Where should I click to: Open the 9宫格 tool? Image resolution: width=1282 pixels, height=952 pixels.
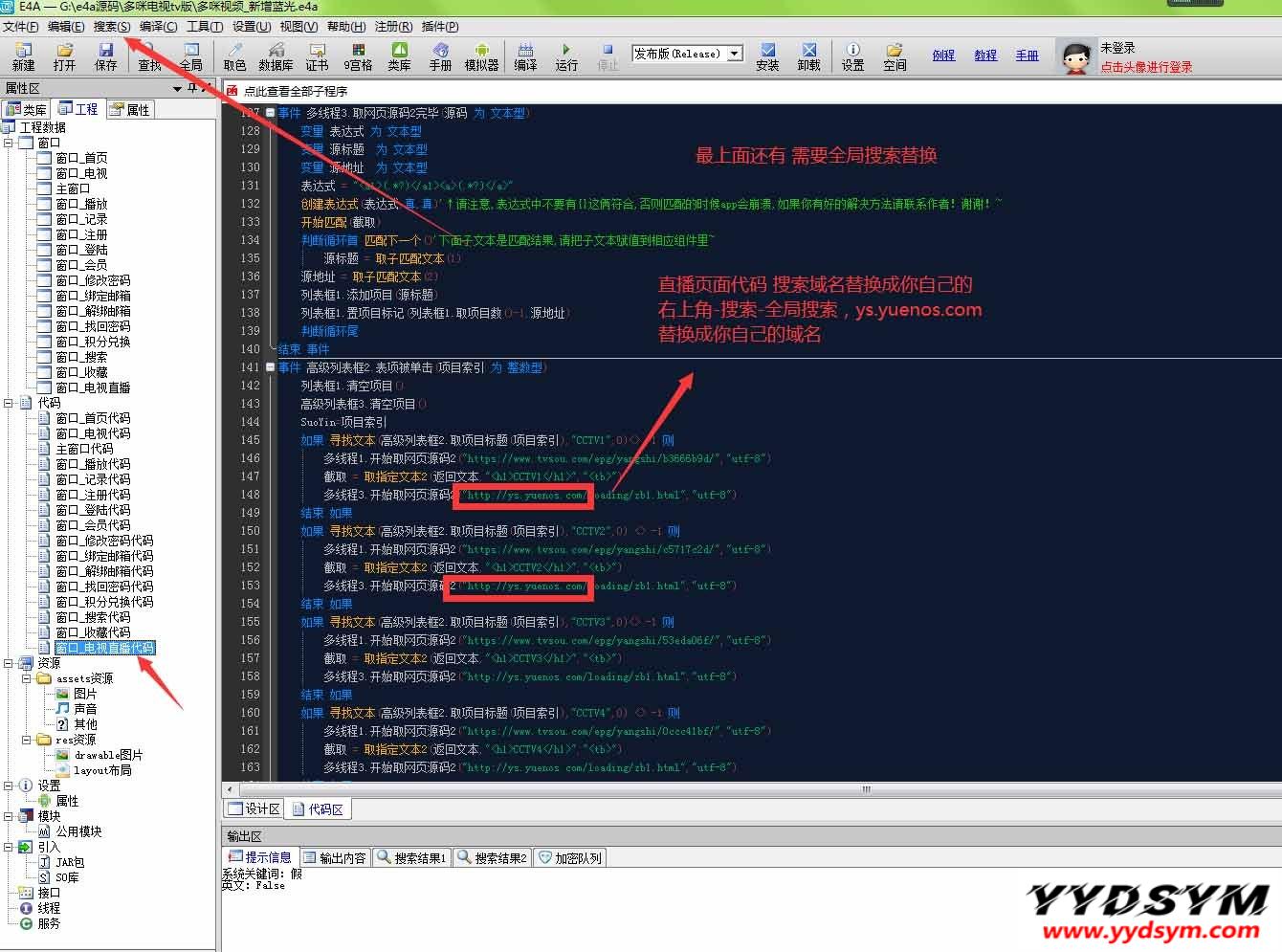[358, 56]
